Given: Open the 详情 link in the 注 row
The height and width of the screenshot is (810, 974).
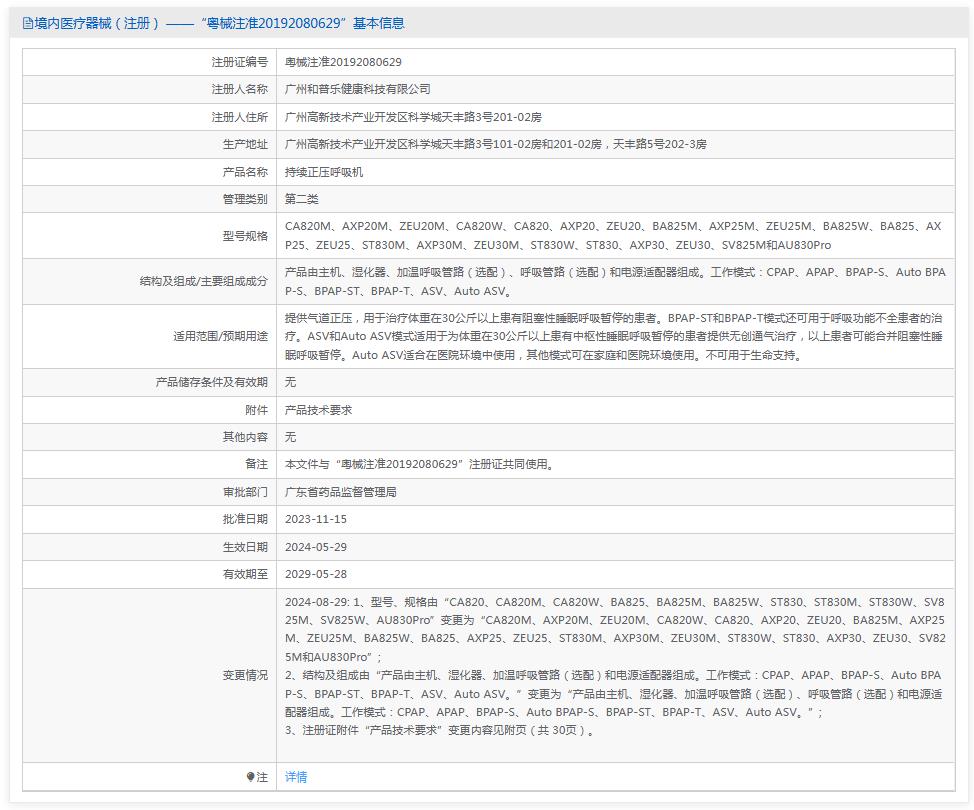Looking at the screenshot, I should [x=294, y=776].
